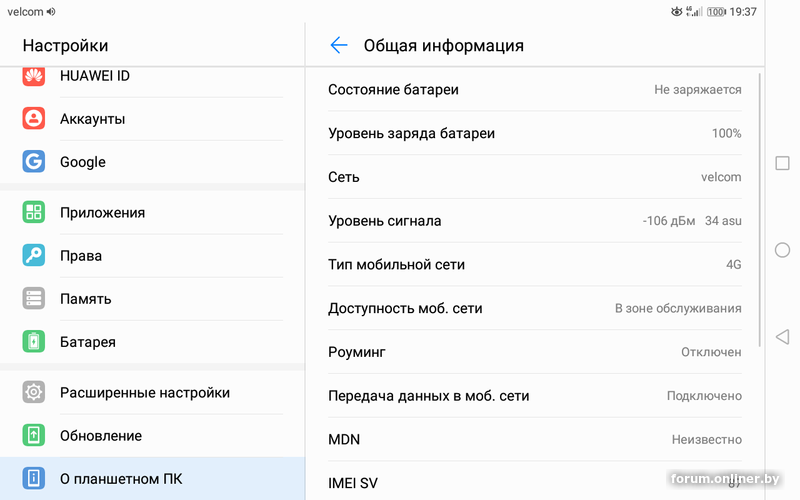The image size is (800, 500).
Task: Open the Батарея settings entry
Action: pyautogui.click(x=153, y=341)
